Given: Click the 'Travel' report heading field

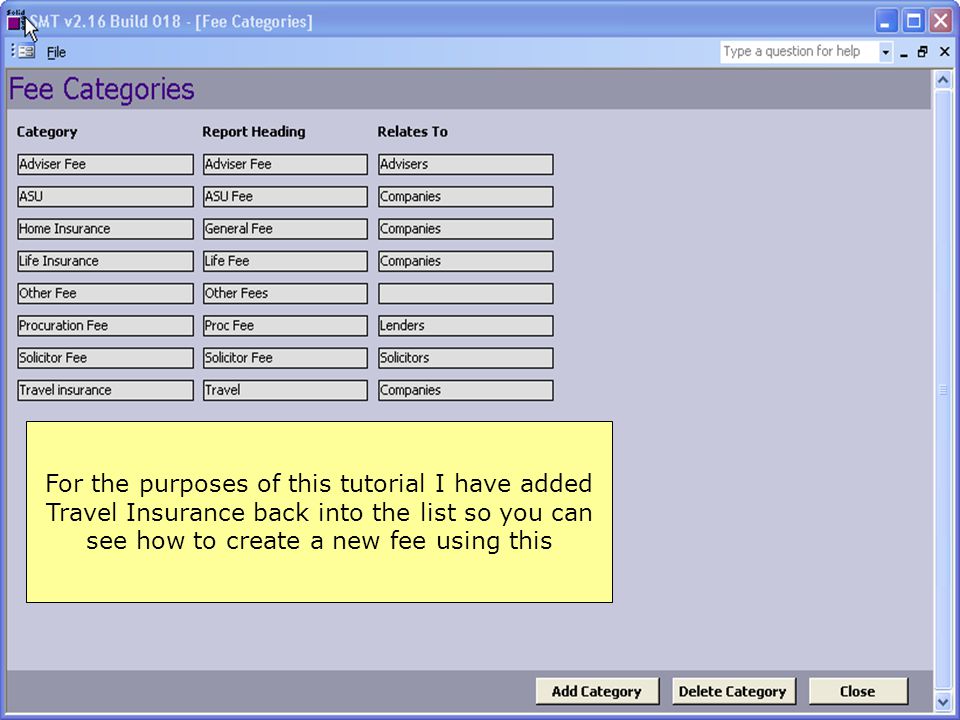Looking at the screenshot, I should (x=285, y=390).
